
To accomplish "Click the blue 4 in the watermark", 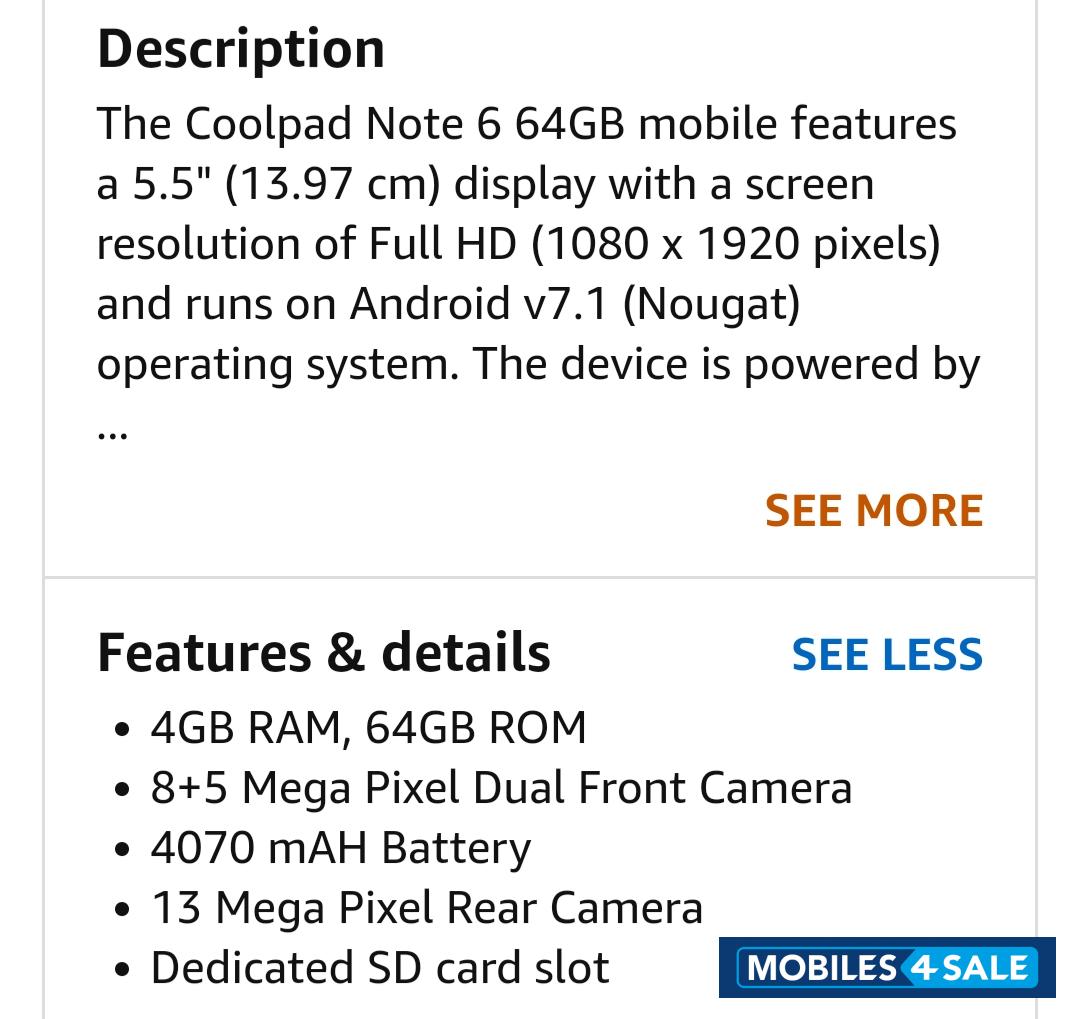I will click(x=918, y=967).
